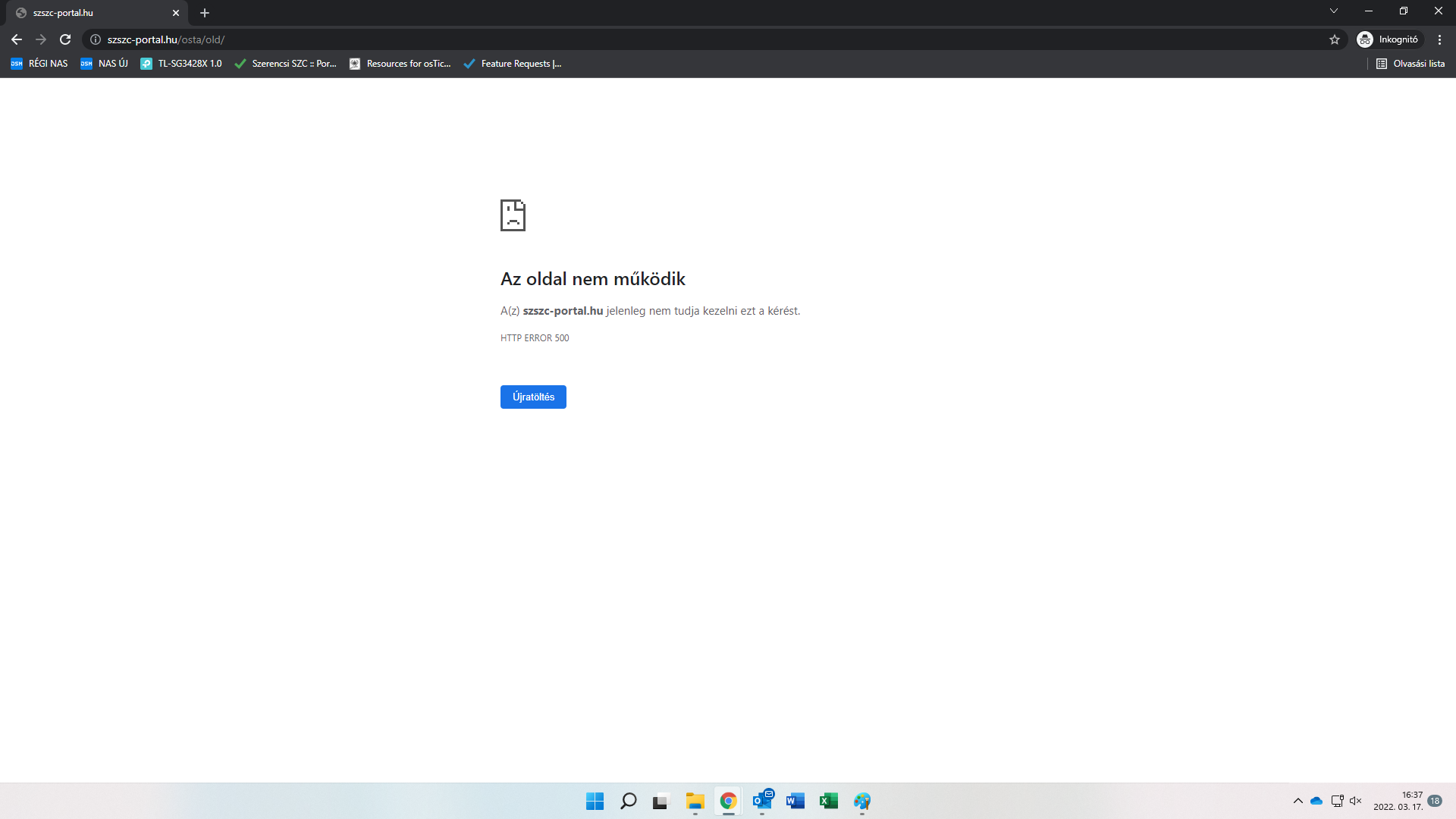
Task: Select the szszc-portal.hu browser tab
Action: [x=91, y=13]
